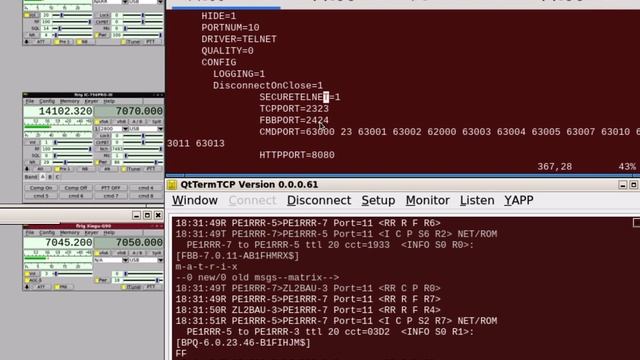Close the window above the Xiegu-G90 rig
The height and width of the screenshot is (360, 640).
click(x=158, y=215)
